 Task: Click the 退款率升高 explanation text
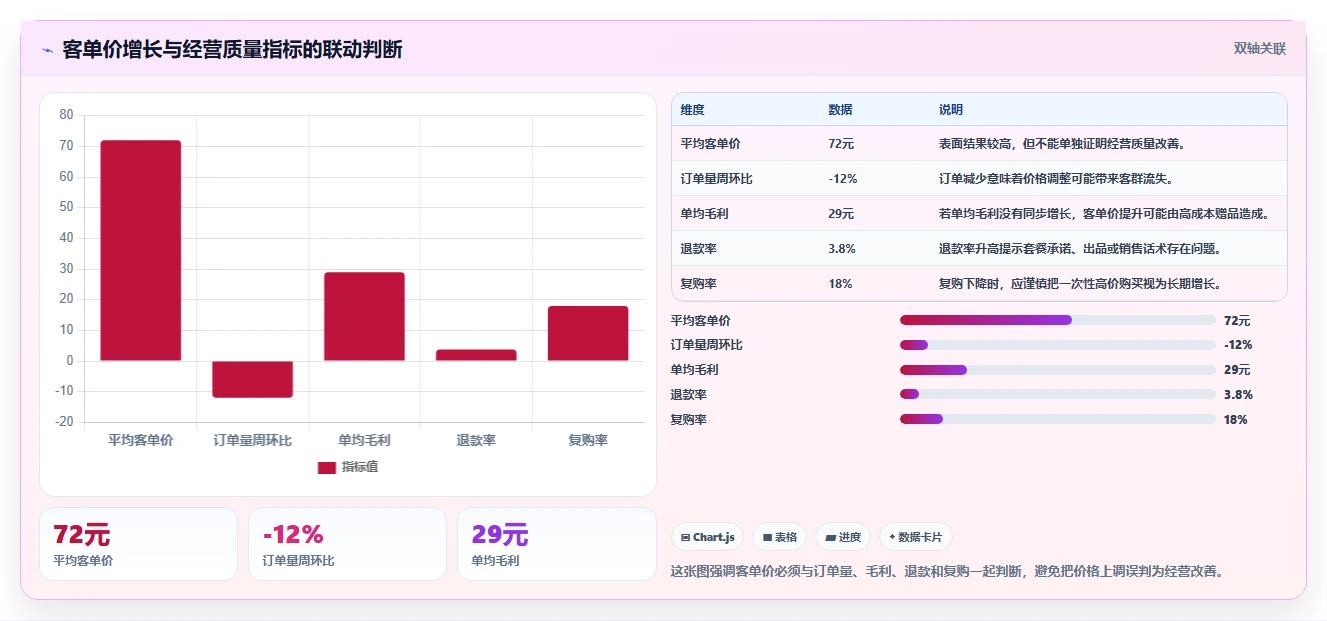[1080, 249]
